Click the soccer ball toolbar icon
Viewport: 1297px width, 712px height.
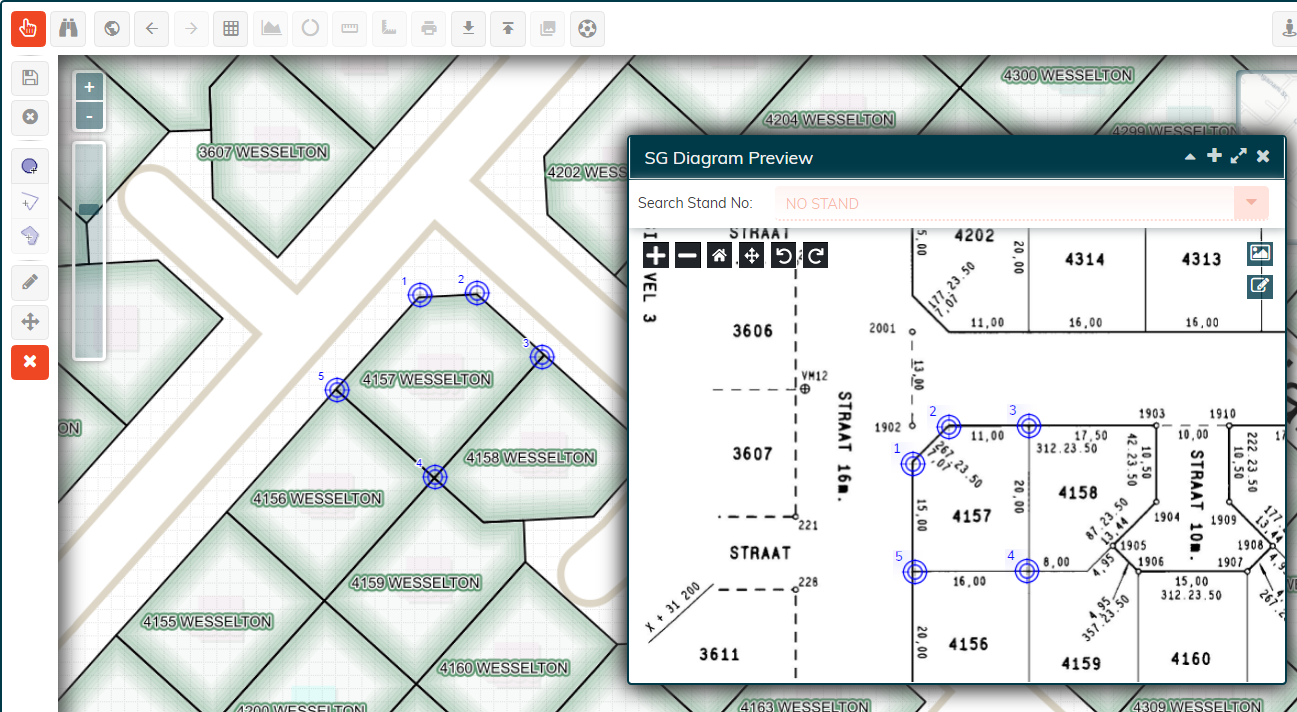[587, 29]
